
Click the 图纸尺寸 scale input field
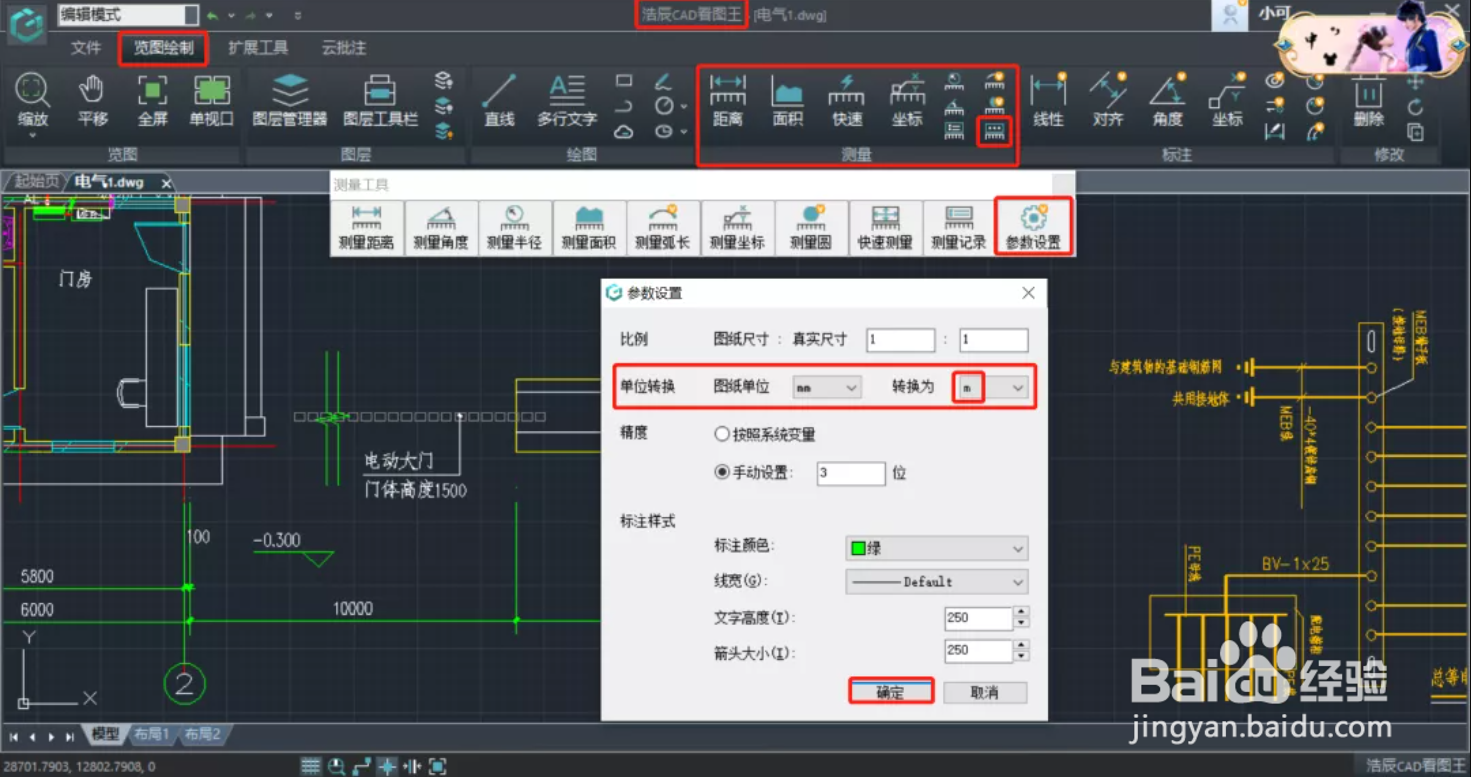pyautogui.click(x=901, y=340)
